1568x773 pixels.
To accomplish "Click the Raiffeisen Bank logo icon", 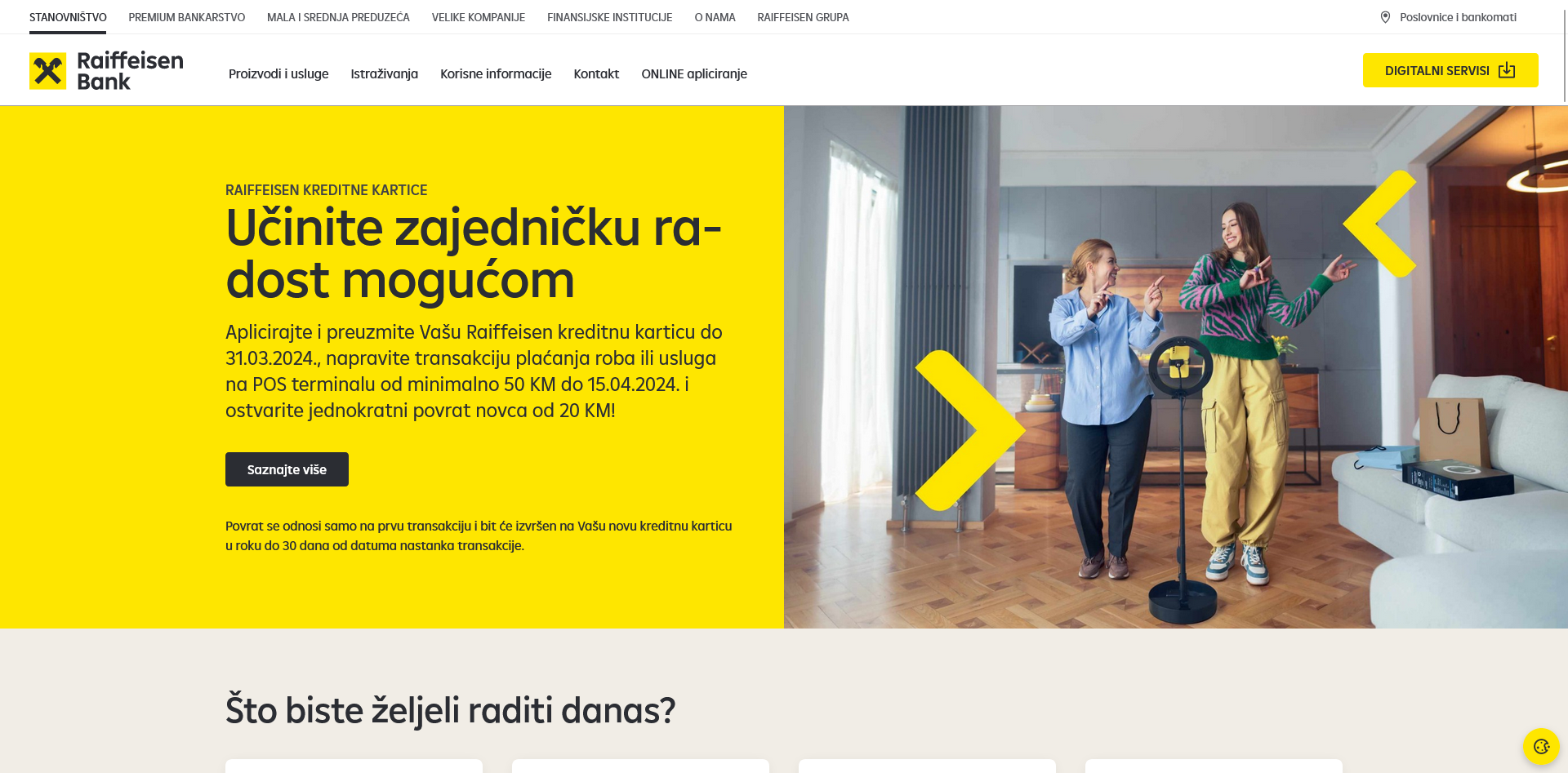I will (47, 71).
